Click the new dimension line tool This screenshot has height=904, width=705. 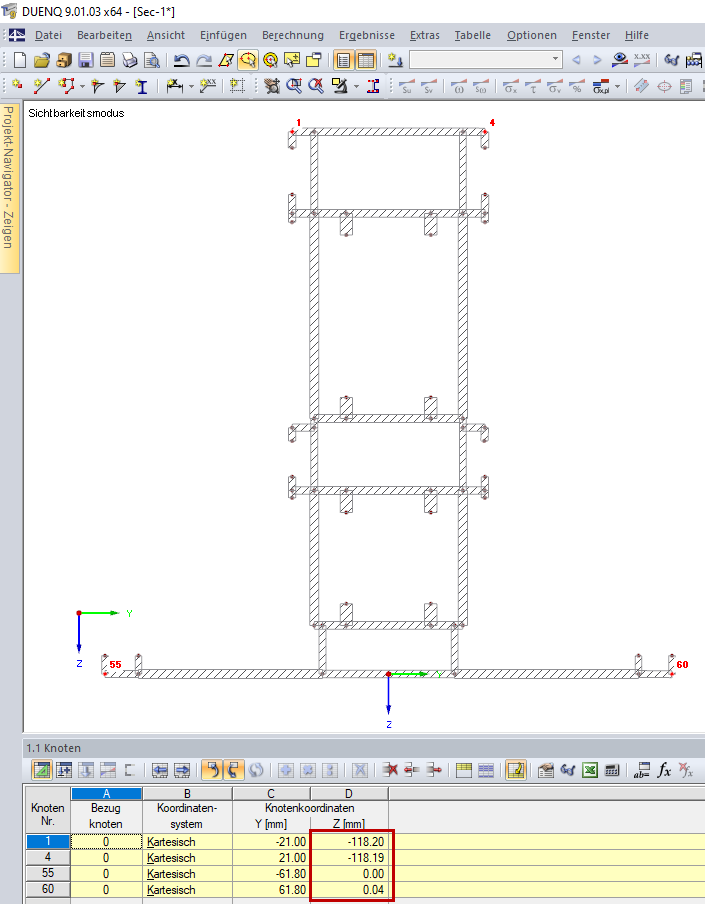point(174,86)
